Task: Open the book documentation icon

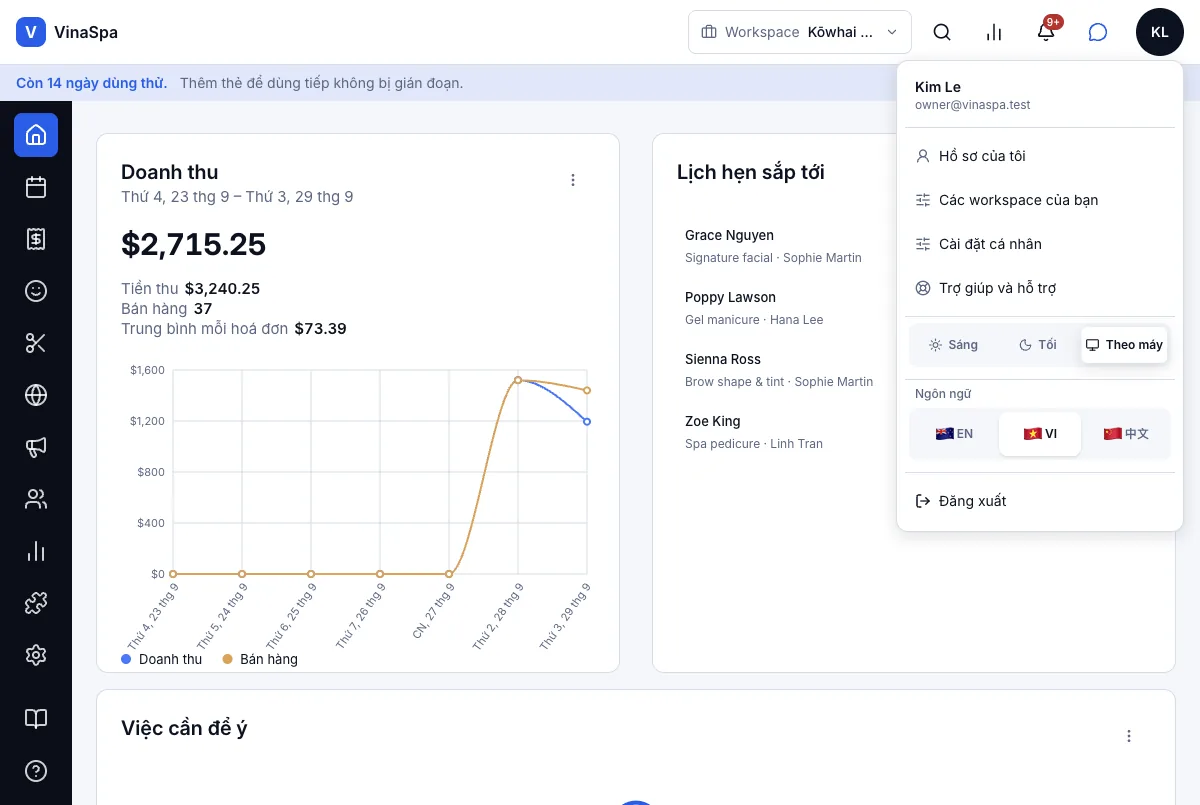Action: point(36,719)
